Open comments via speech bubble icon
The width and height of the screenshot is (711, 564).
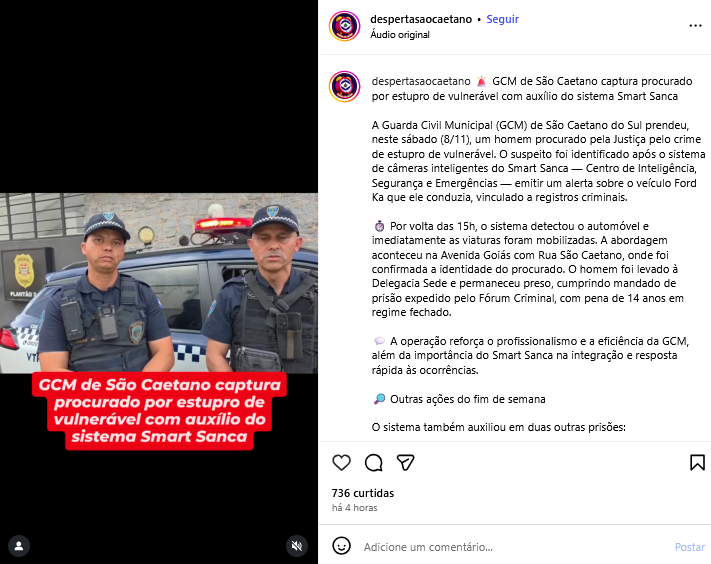[374, 462]
